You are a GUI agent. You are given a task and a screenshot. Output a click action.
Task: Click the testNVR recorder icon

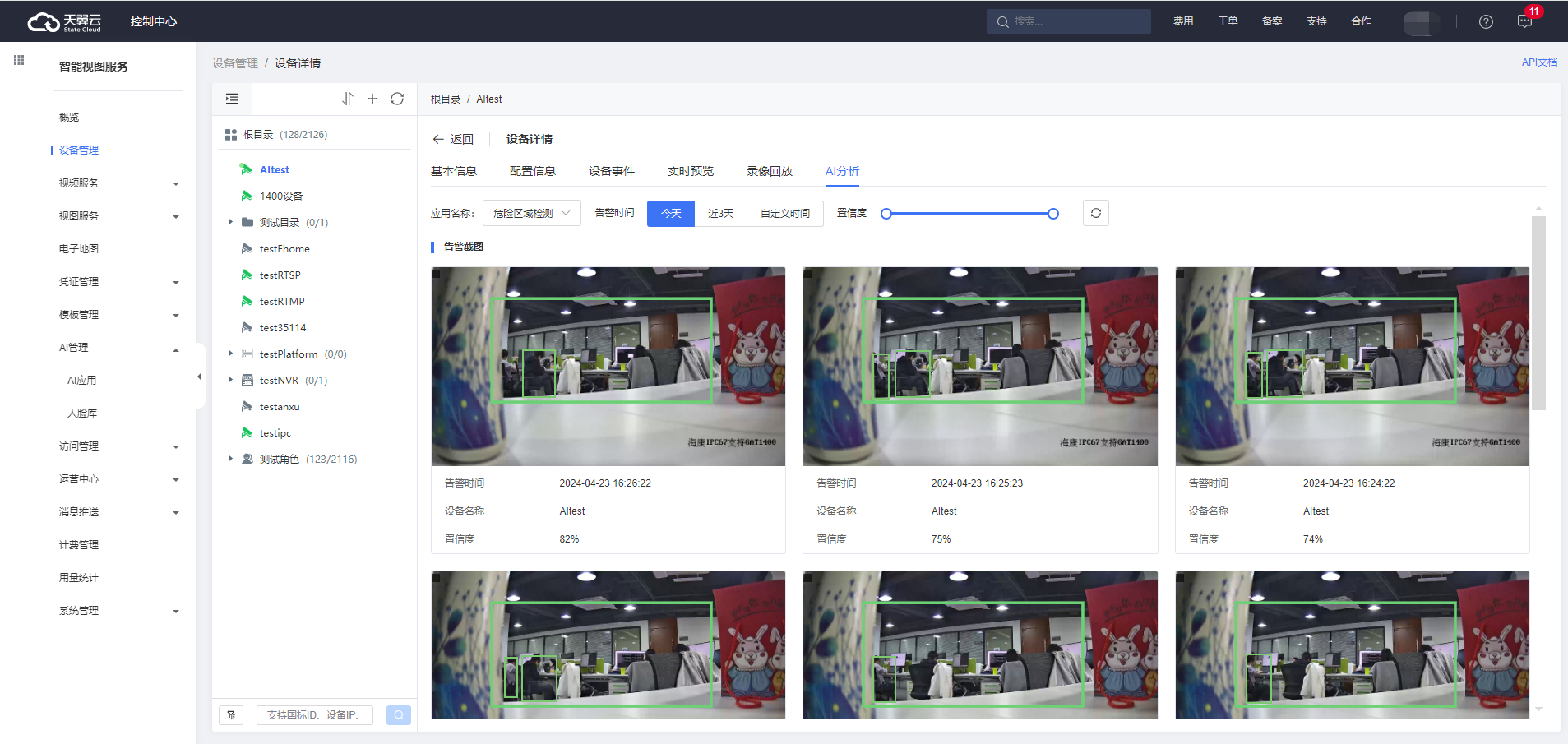click(247, 380)
